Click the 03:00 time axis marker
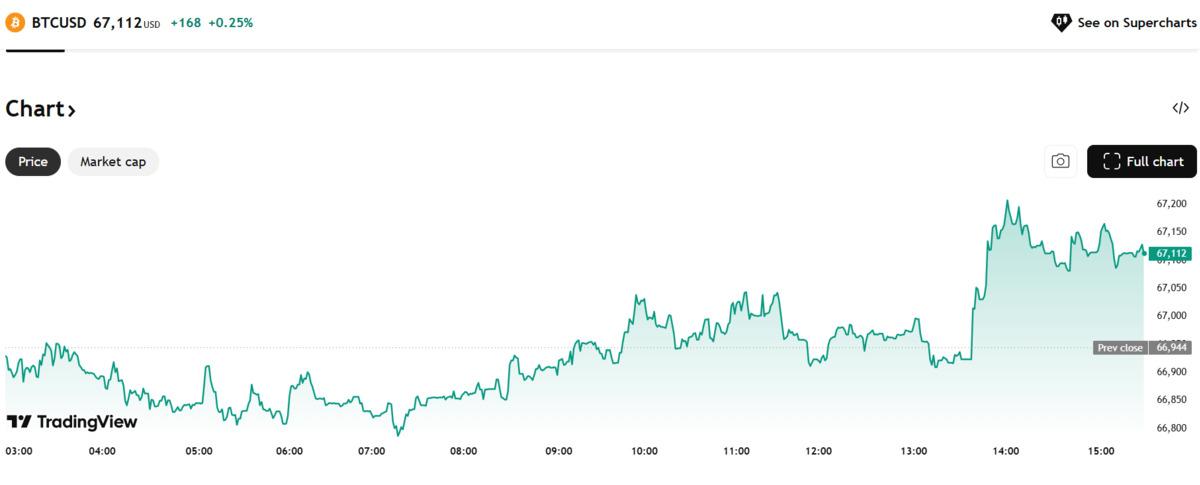Screen dimensions: 1200x485 19,451
